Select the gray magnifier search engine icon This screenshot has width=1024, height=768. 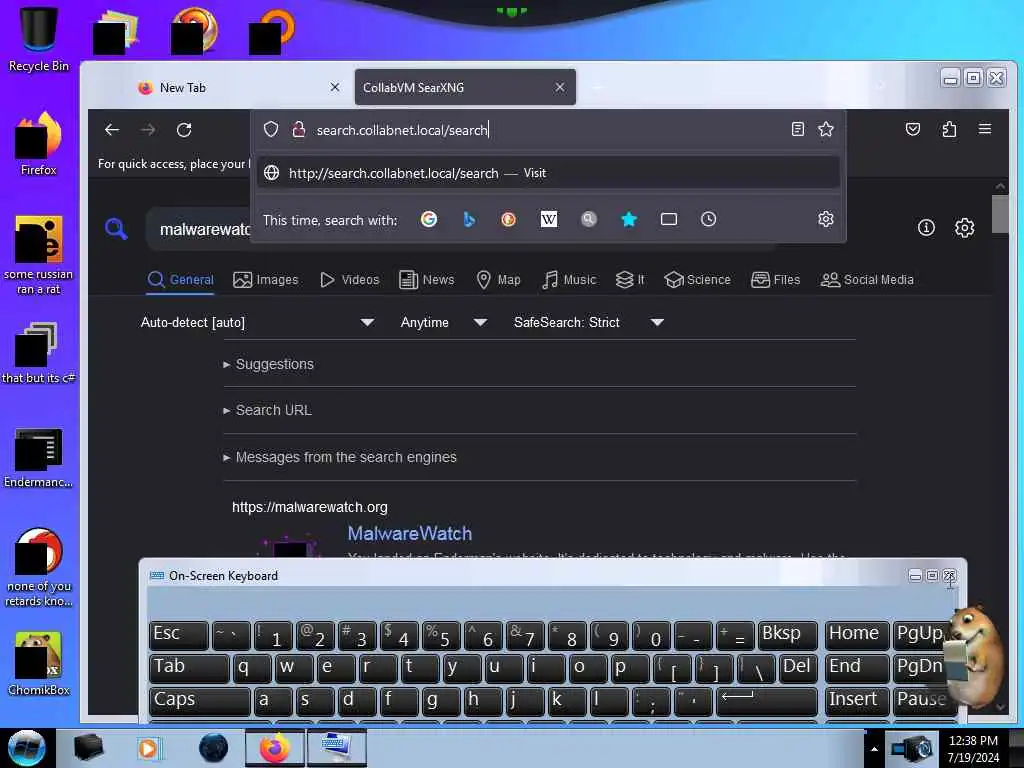click(x=588, y=219)
